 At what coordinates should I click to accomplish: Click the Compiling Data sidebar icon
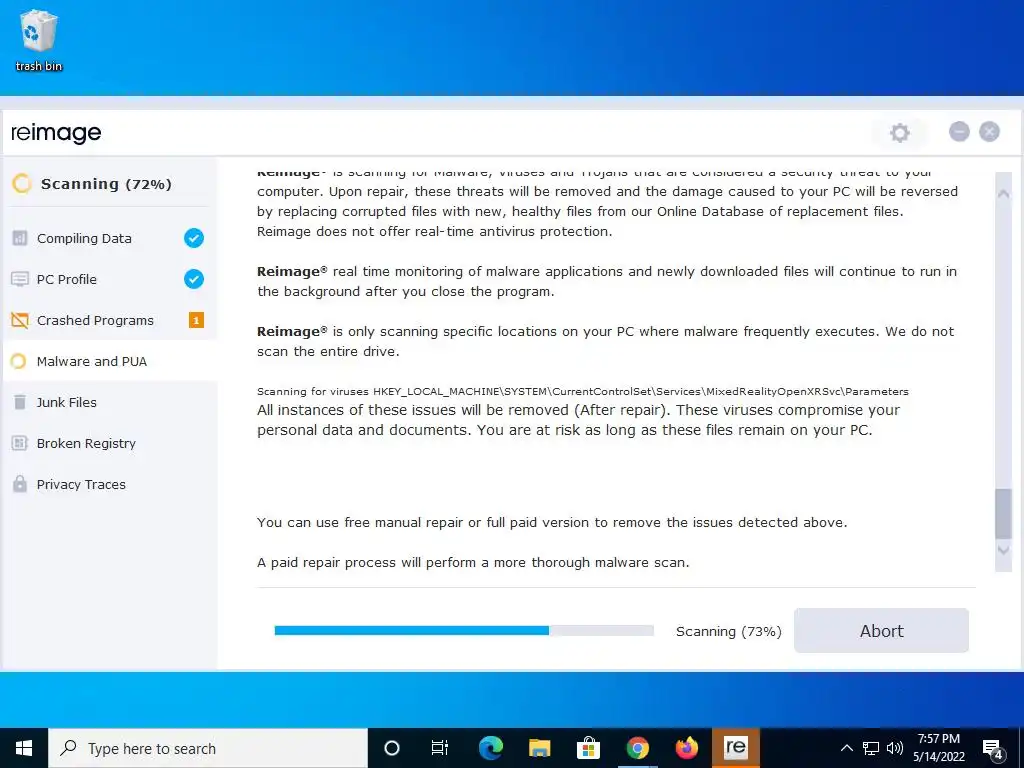click(x=20, y=238)
